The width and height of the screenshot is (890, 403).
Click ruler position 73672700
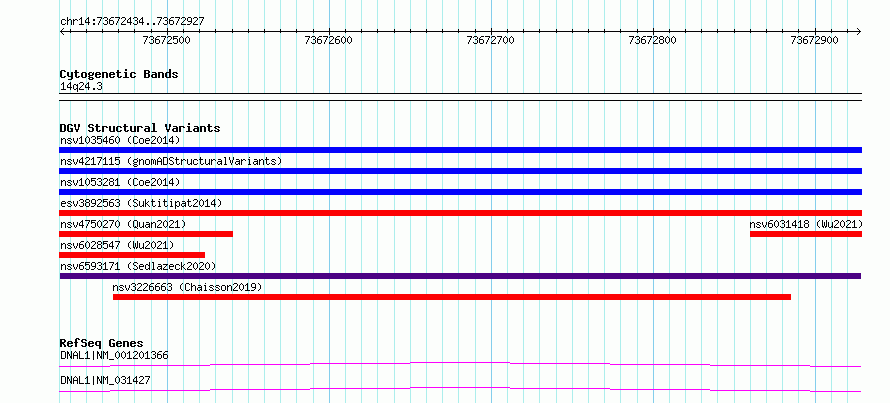pos(490,40)
